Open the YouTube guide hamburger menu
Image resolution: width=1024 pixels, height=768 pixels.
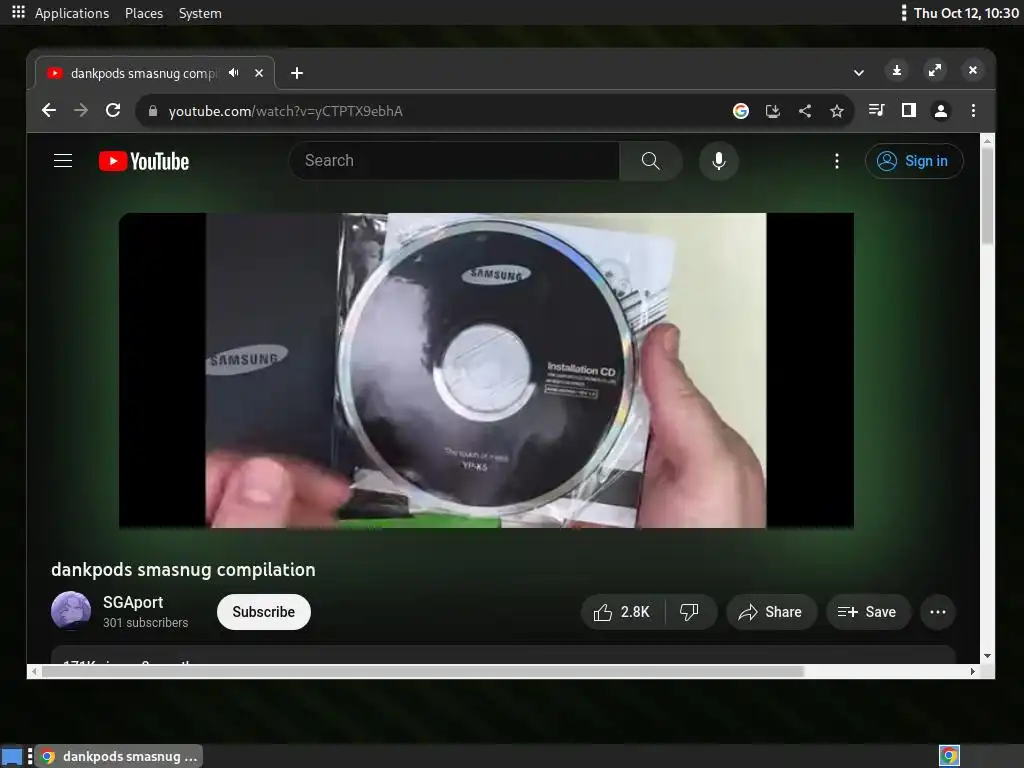[x=63, y=161]
